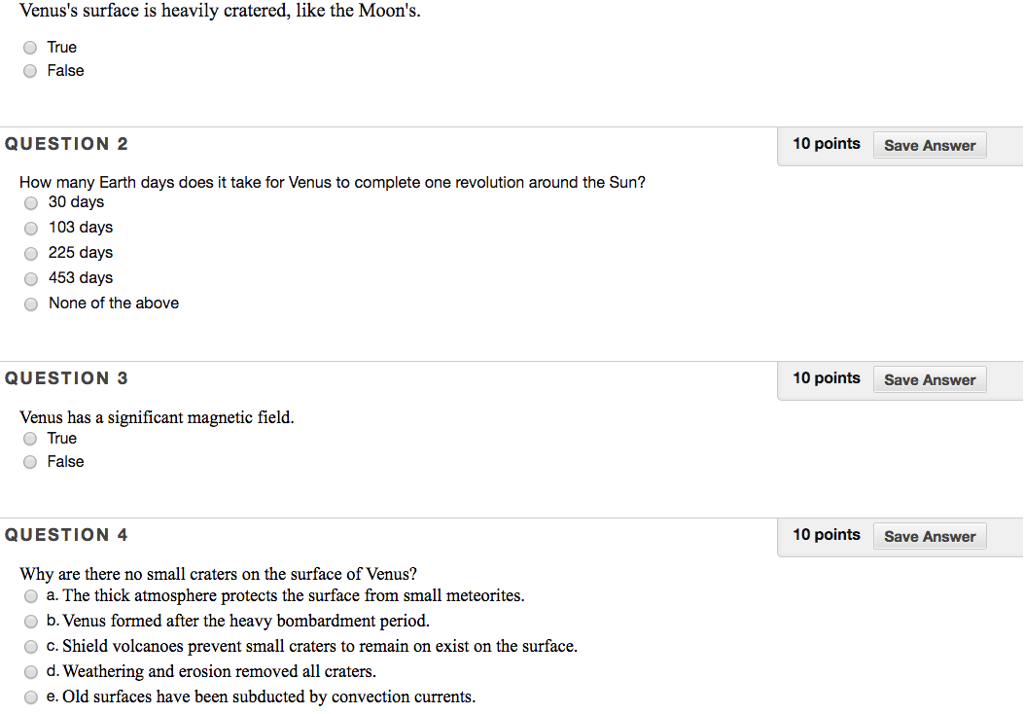Image resolution: width=1024 pixels, height=714 pixels.
Task: Choose the 103 days option
Action: pyautogui.click(x=31, y=229)
